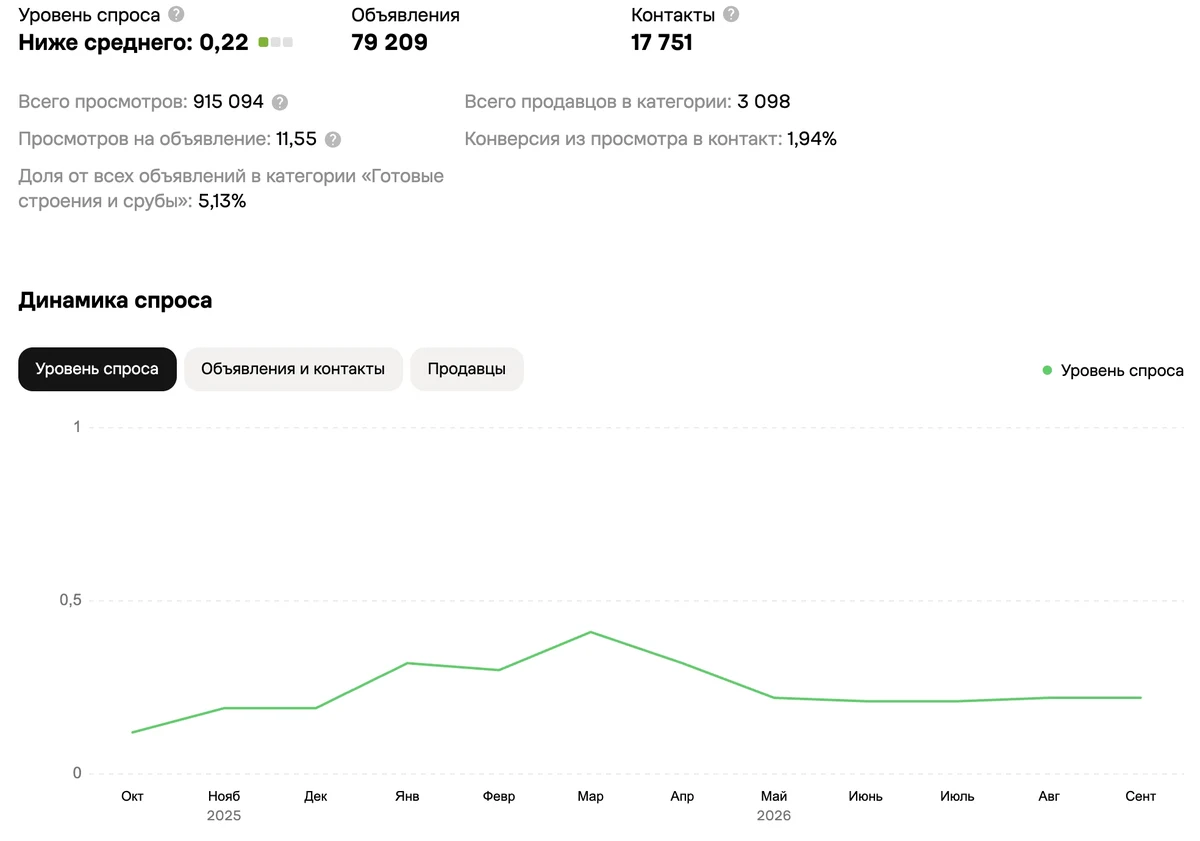Screen dimensions: 1200x841
Task: Open the Продавцы tab
Action: [467, 369]
